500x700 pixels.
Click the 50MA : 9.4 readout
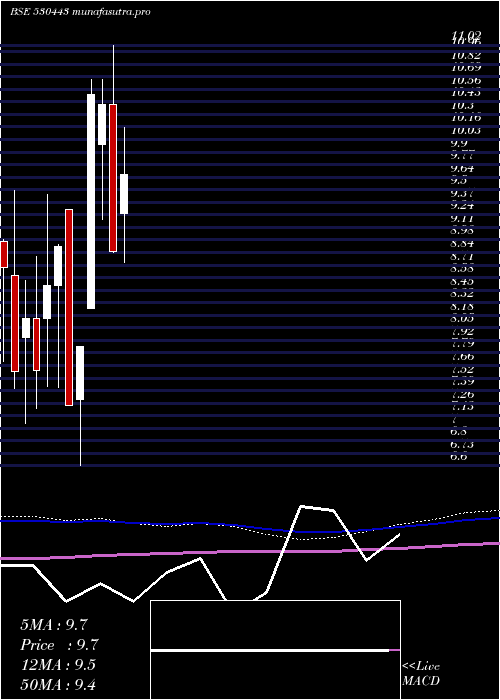[x=58, y=684]
